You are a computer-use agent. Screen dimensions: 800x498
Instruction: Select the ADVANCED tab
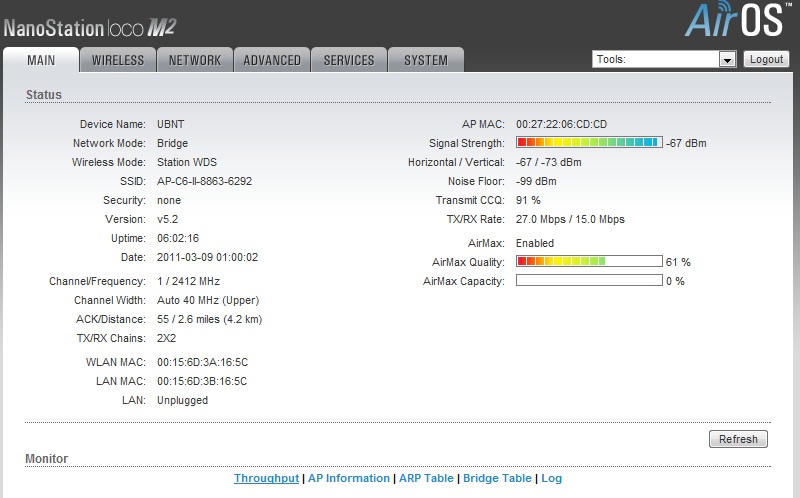point(272,60)
